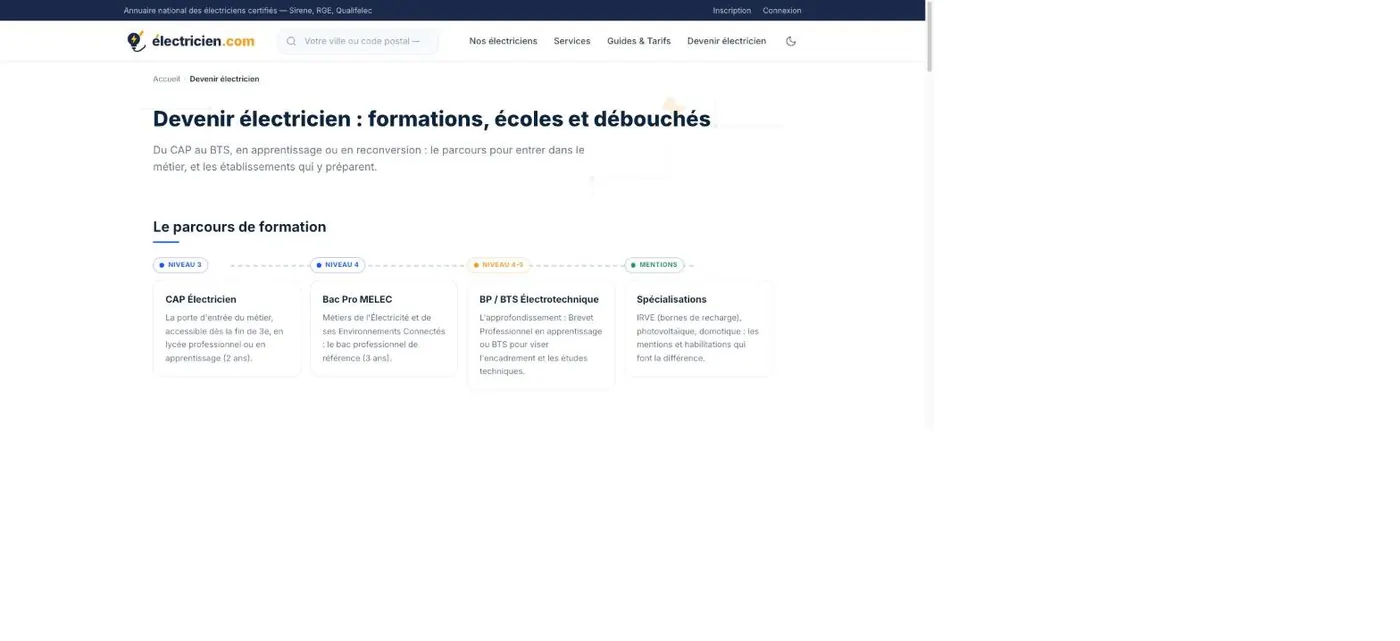The image size is (1400, 641).
Task: Select the NIVEAU 3 badge
Action: tap(180, 265)
